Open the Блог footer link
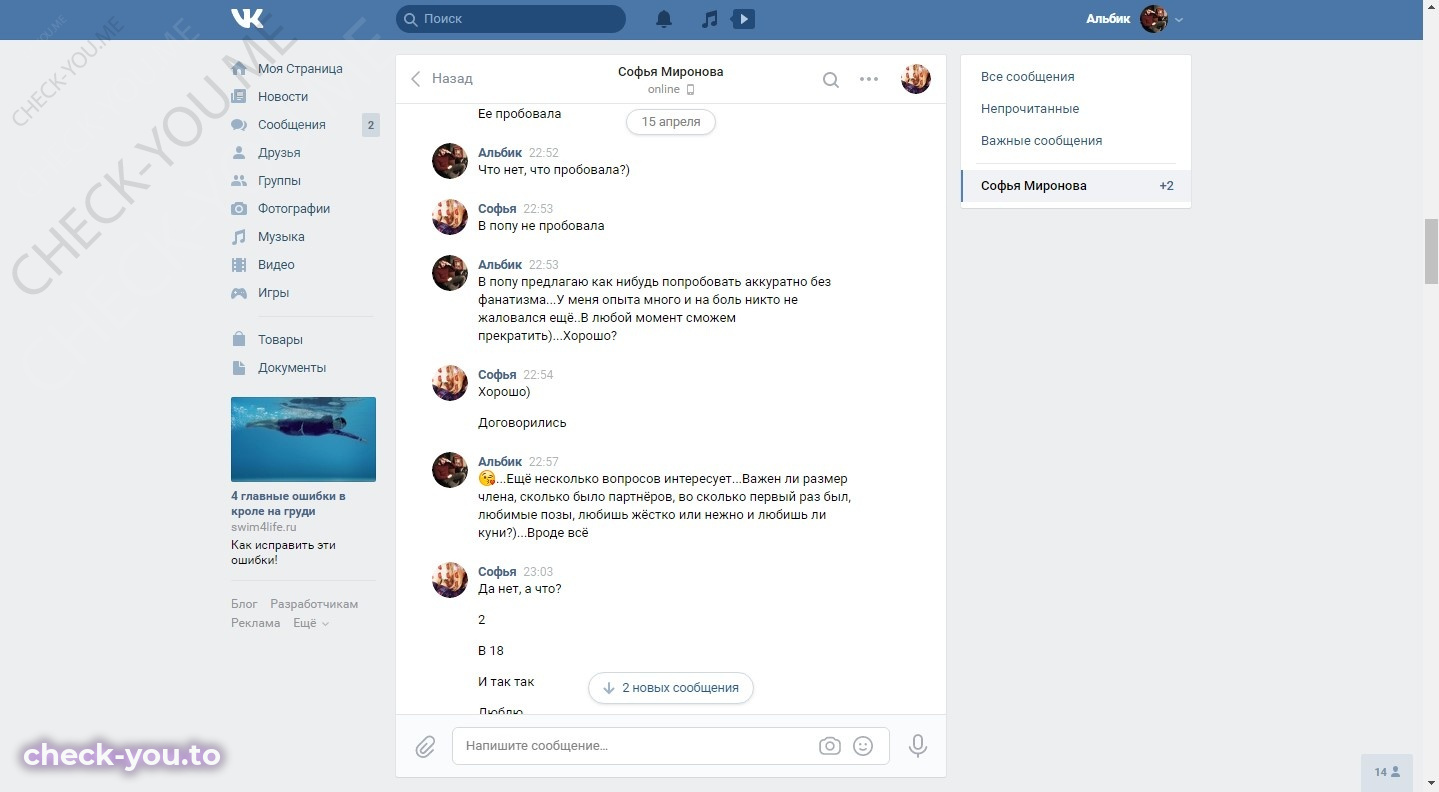The height and width of the screenshot is (792, 1439). [244, 604]
